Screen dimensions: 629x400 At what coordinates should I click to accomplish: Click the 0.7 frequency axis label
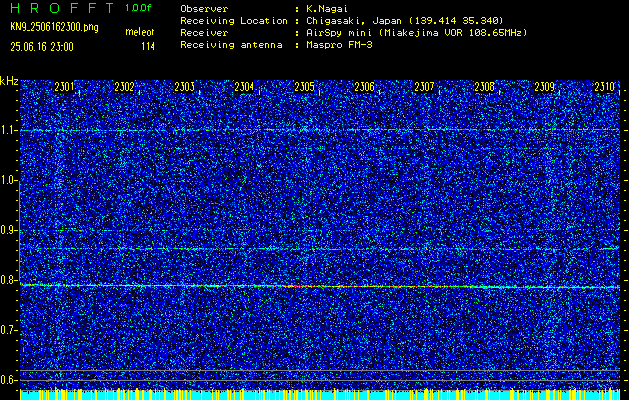8,330
